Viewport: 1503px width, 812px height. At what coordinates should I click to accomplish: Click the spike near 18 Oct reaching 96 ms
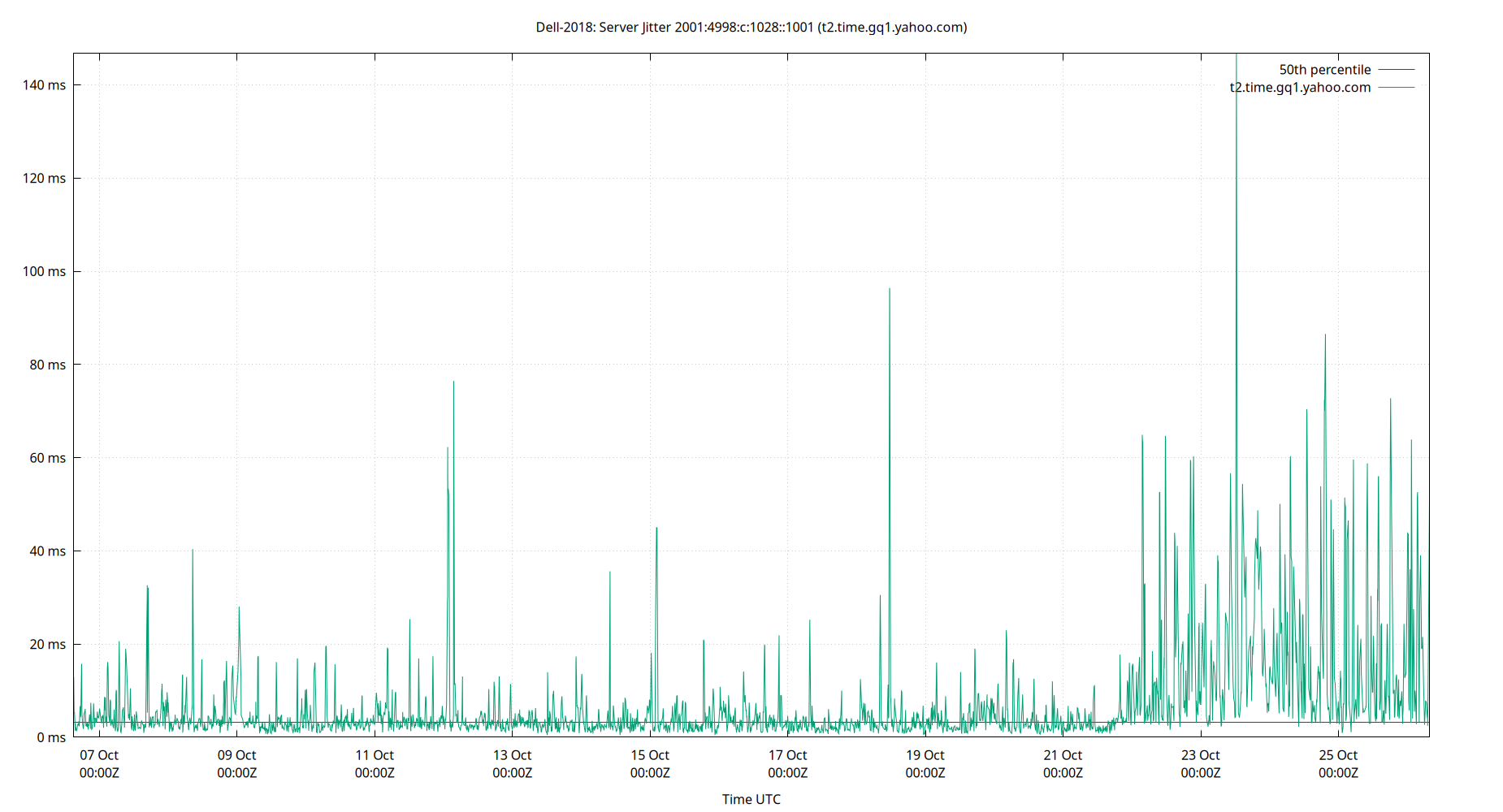pyautogui.click(x=889, y=292)
